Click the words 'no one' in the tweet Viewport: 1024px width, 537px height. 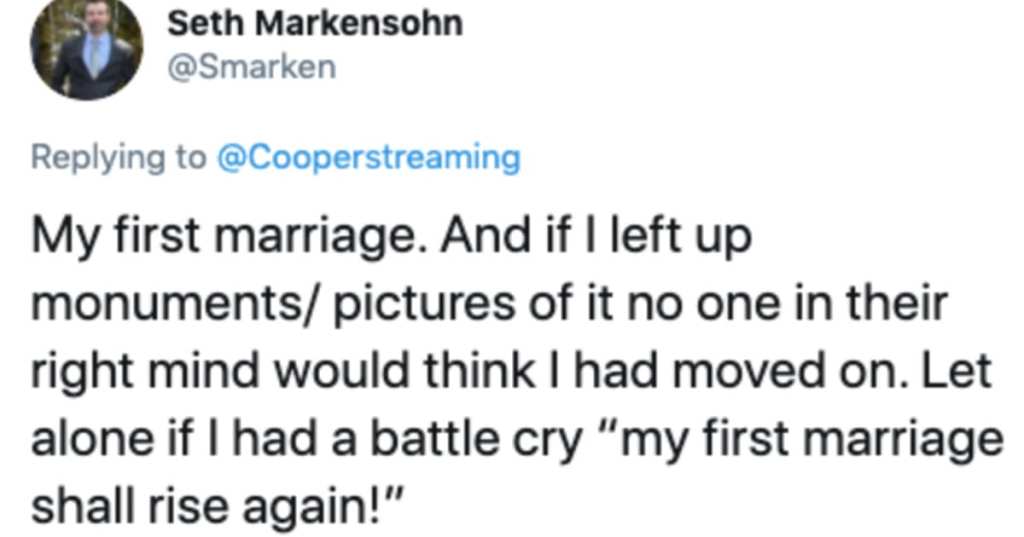[x=706, y=305]
